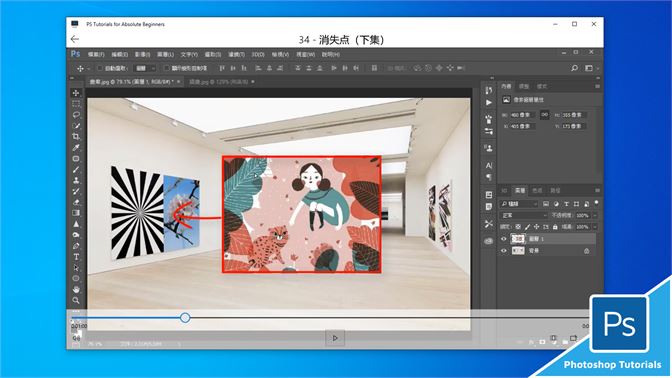Filter layers by type T icon
Image resolution: width=672 pixels, height=378 pixels.
pyautogui.click(x=566, y=204)
